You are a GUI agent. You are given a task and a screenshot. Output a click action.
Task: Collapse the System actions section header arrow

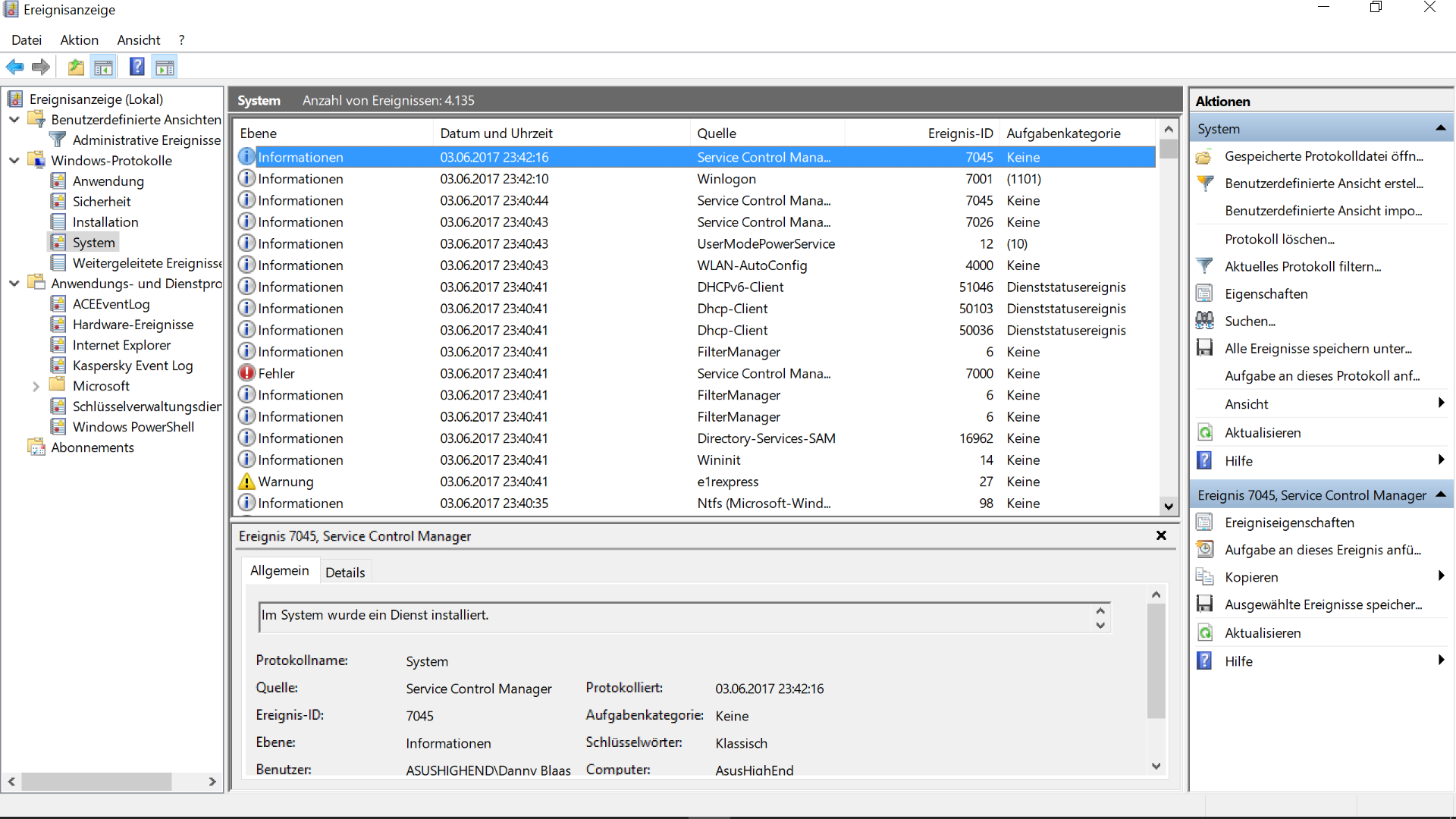(x=1440, y=129)
